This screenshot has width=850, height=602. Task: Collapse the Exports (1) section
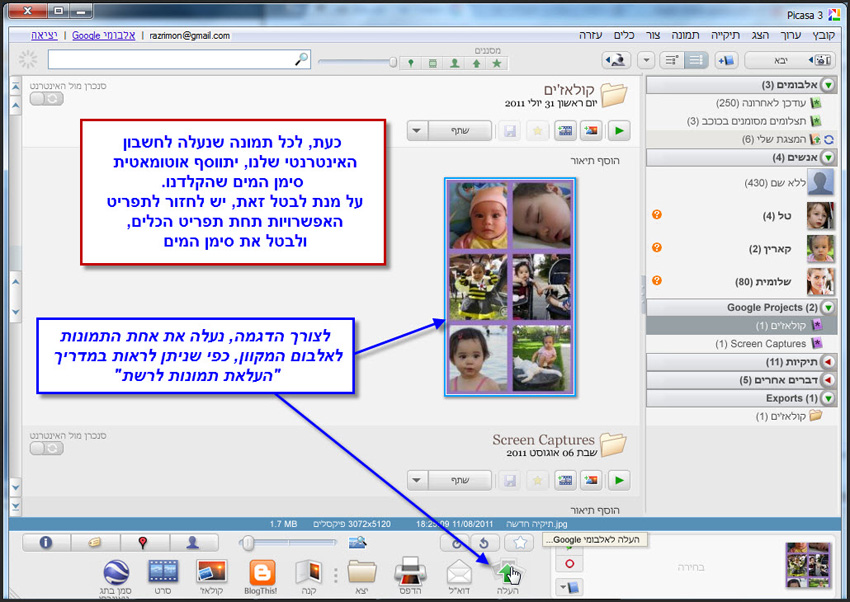pyautogui.click(x=828, y=398)
